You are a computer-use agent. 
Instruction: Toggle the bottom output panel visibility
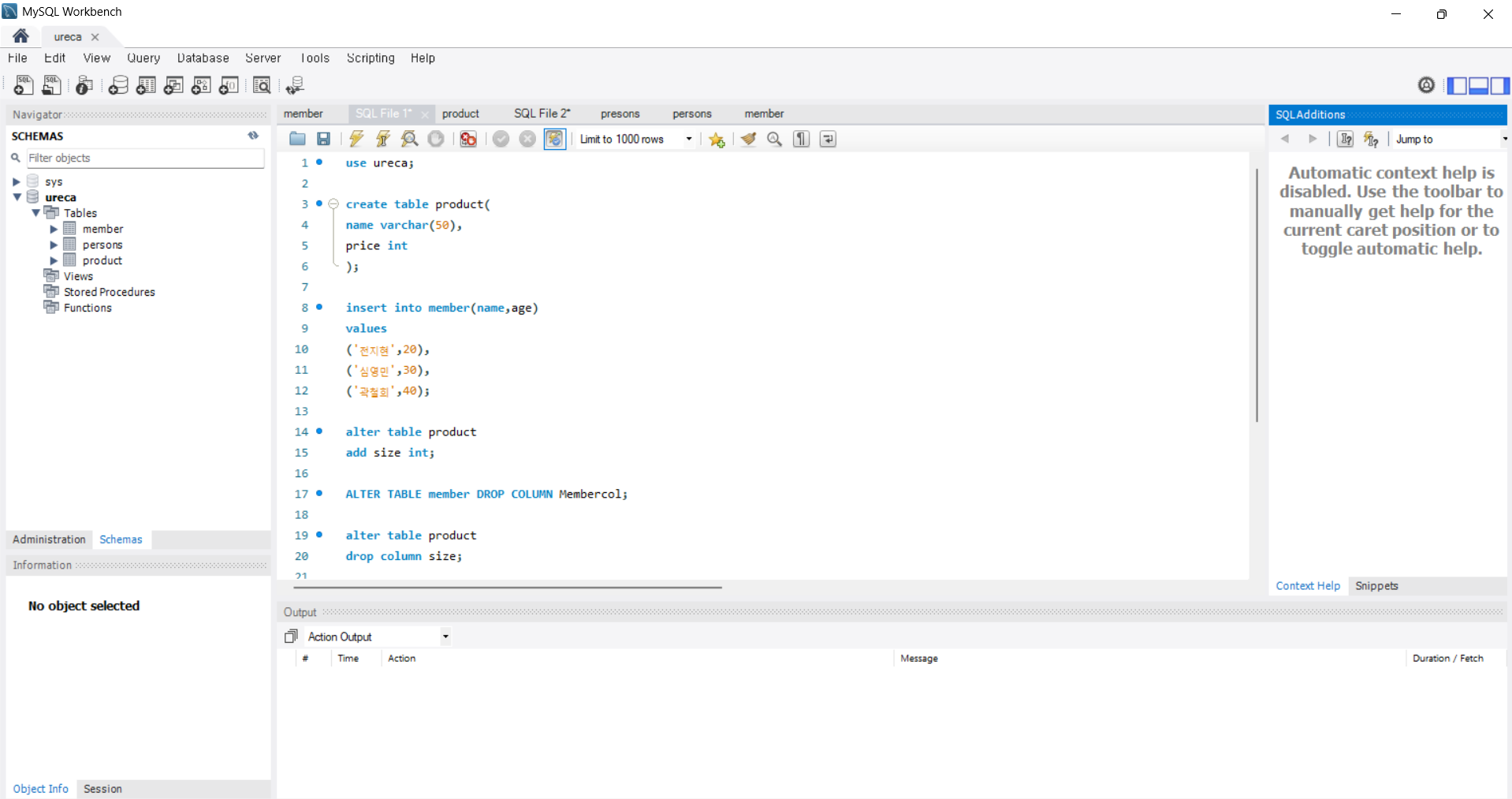tap(1478, 85)
